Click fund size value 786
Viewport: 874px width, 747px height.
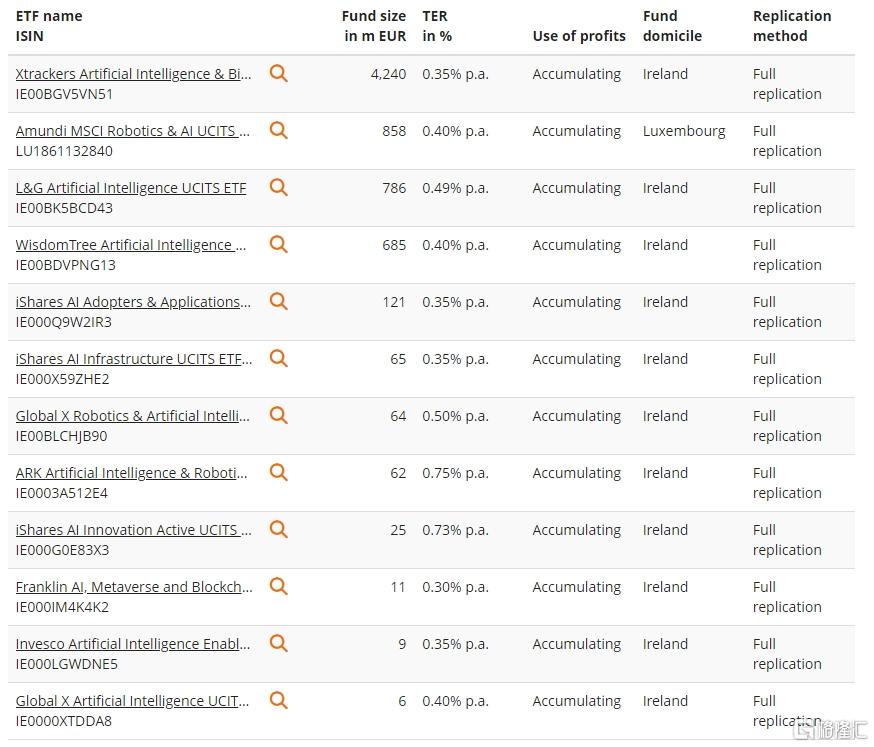pos(394,188)
